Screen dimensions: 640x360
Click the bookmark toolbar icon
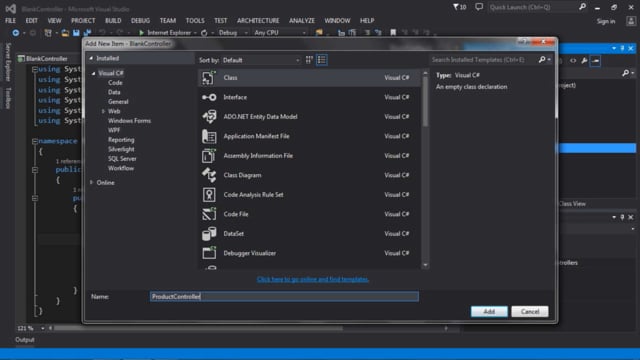393,33
